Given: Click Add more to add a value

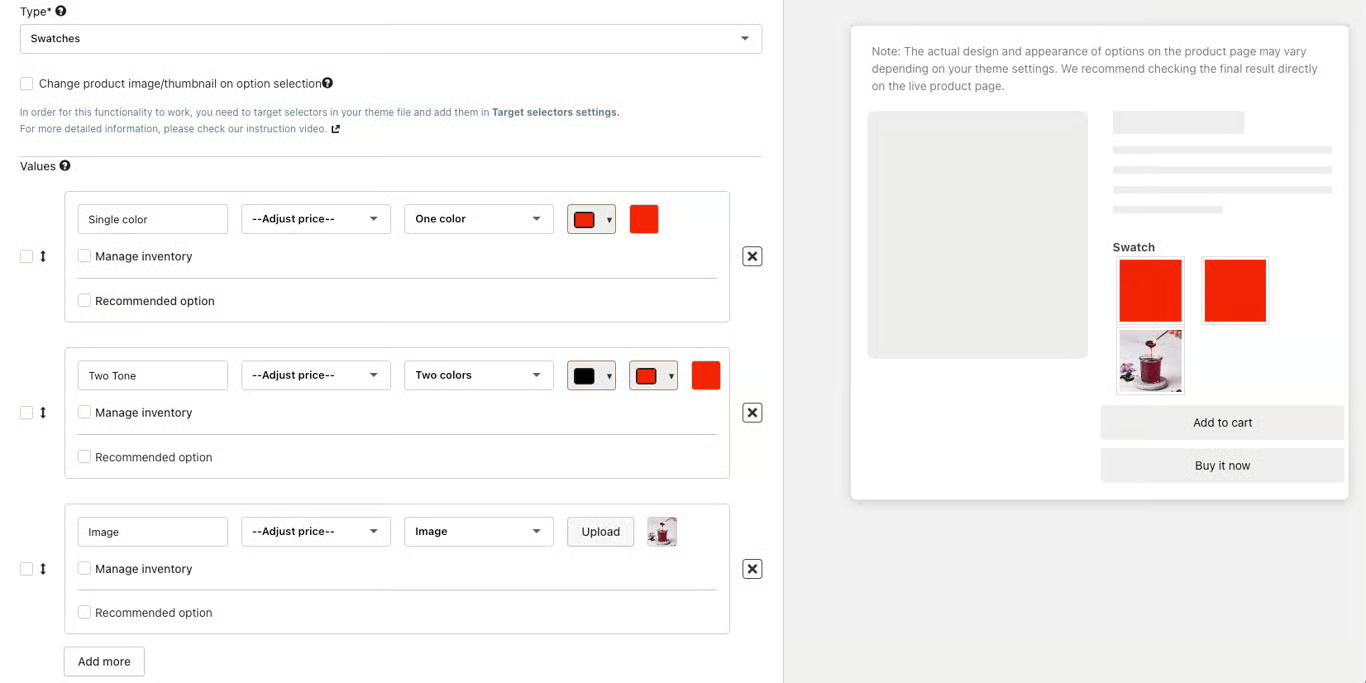Looking at the screenshot, I should pyautogui.click(x=104, y=662).
